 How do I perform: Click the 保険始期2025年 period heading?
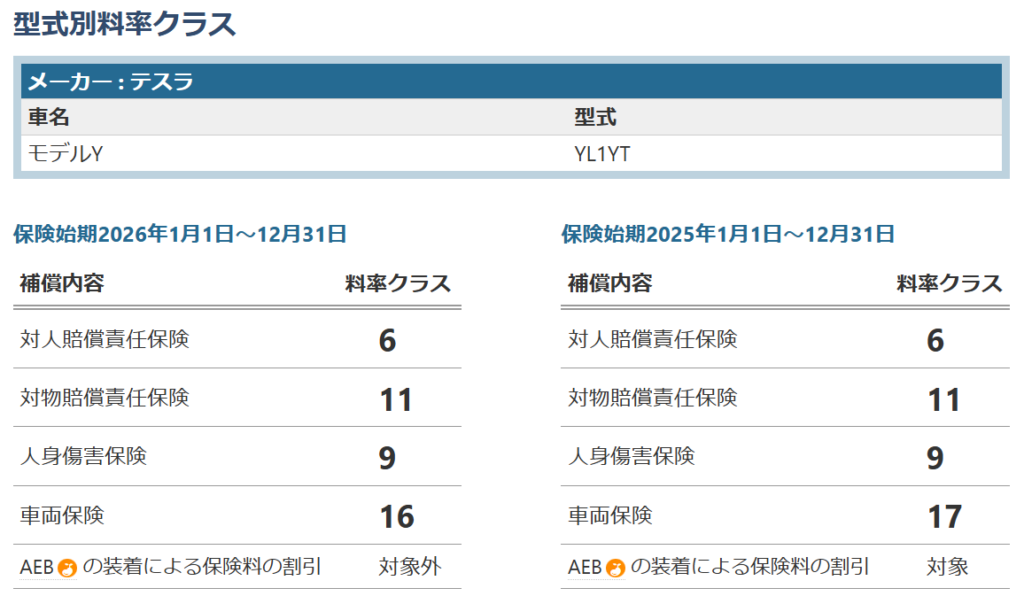click(728, 235)
